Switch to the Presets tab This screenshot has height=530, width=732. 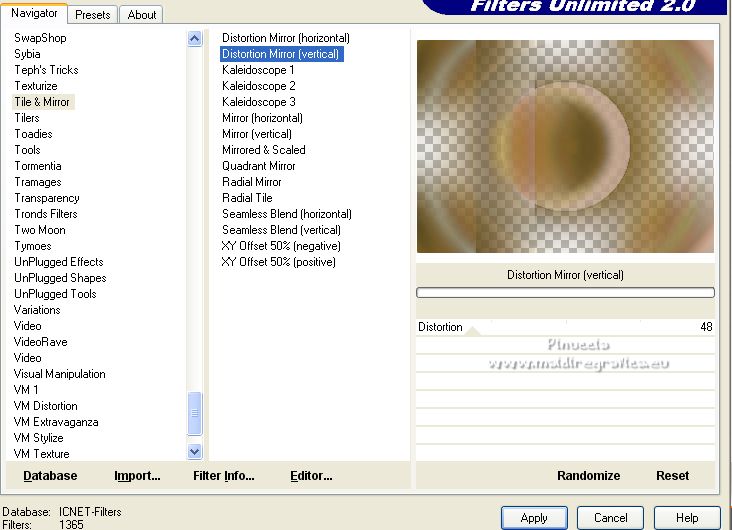pyautogui.click(x=92, y=15)
